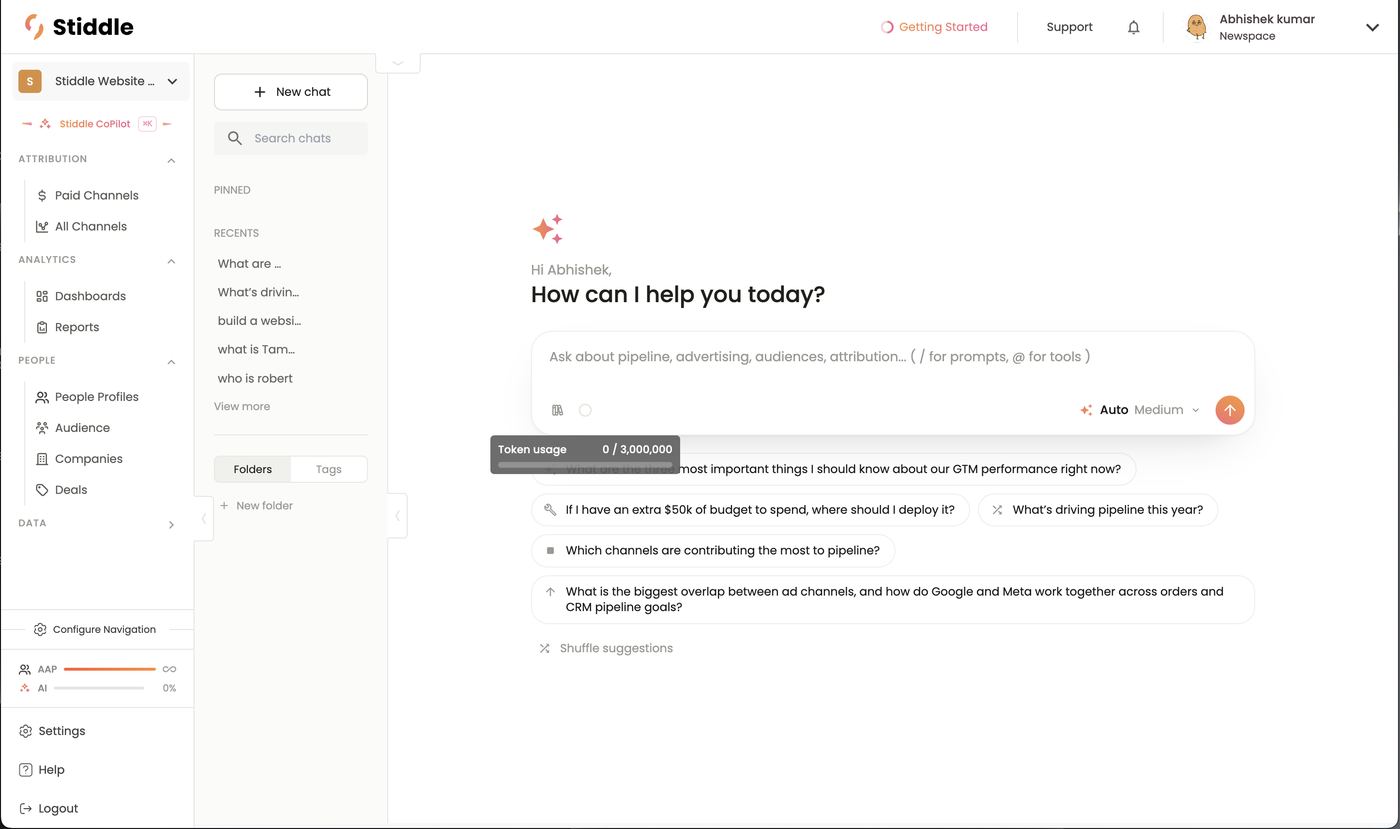Collapse the Analytics section
This screenshot has height=829, width=1400.
pyautogui.click(x=171, y=261)
